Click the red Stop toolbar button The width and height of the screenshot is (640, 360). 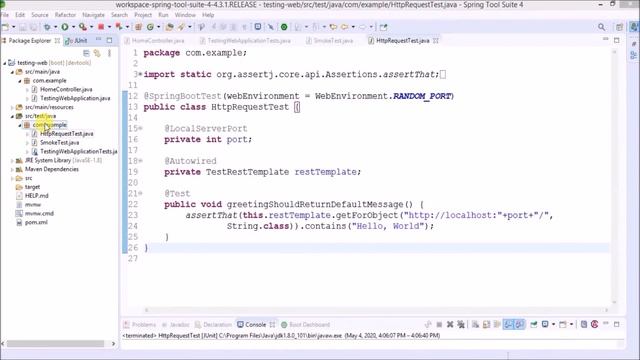point(101,27)
